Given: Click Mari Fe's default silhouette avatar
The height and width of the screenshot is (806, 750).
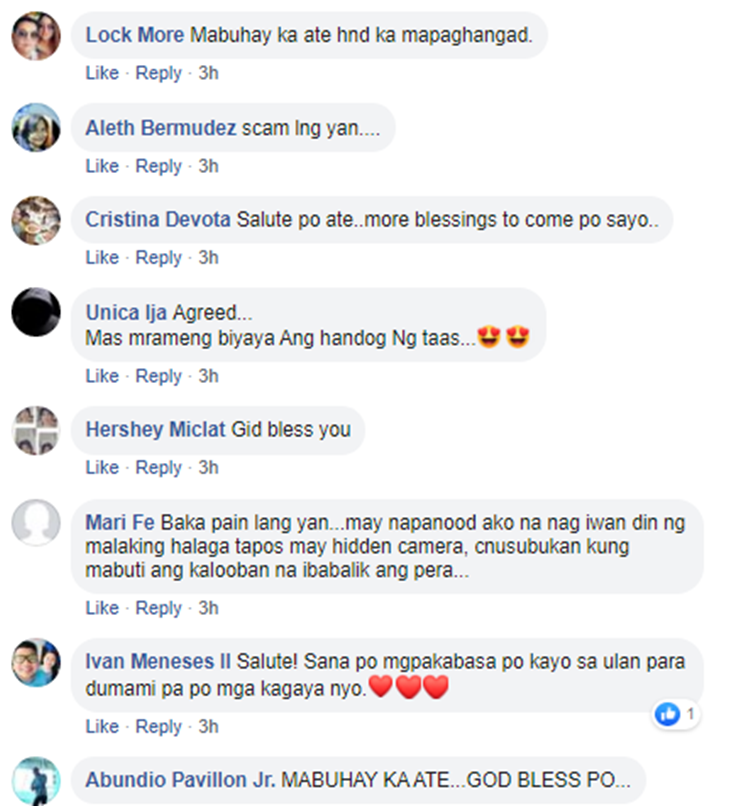Looking at the screenshot, I should (x=36, y=522).
